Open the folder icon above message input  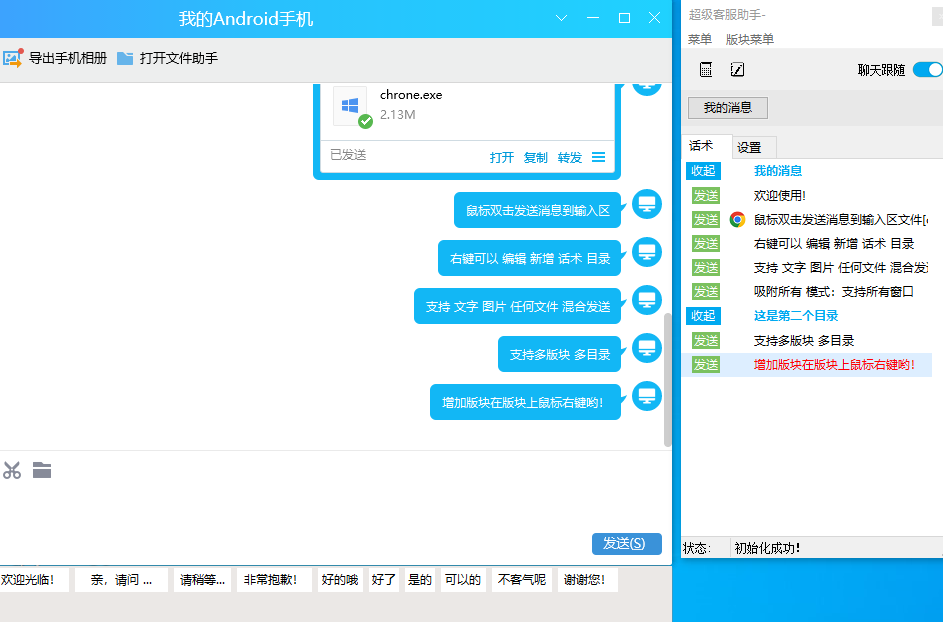coord(42,470)
